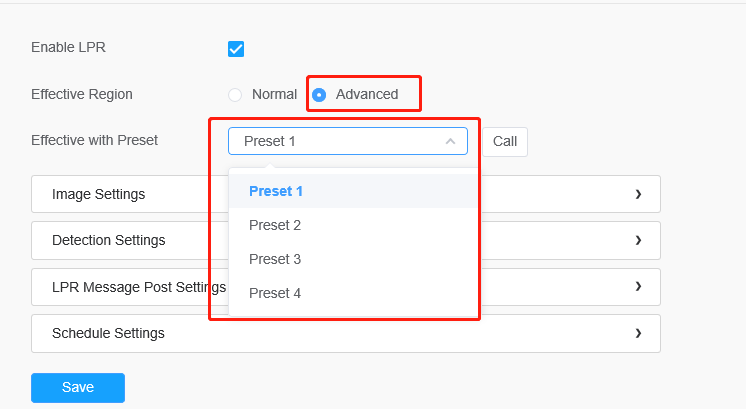Choose Preset 1 from the dropdown list
The image size is (746, 409).
tap(353, 191)
